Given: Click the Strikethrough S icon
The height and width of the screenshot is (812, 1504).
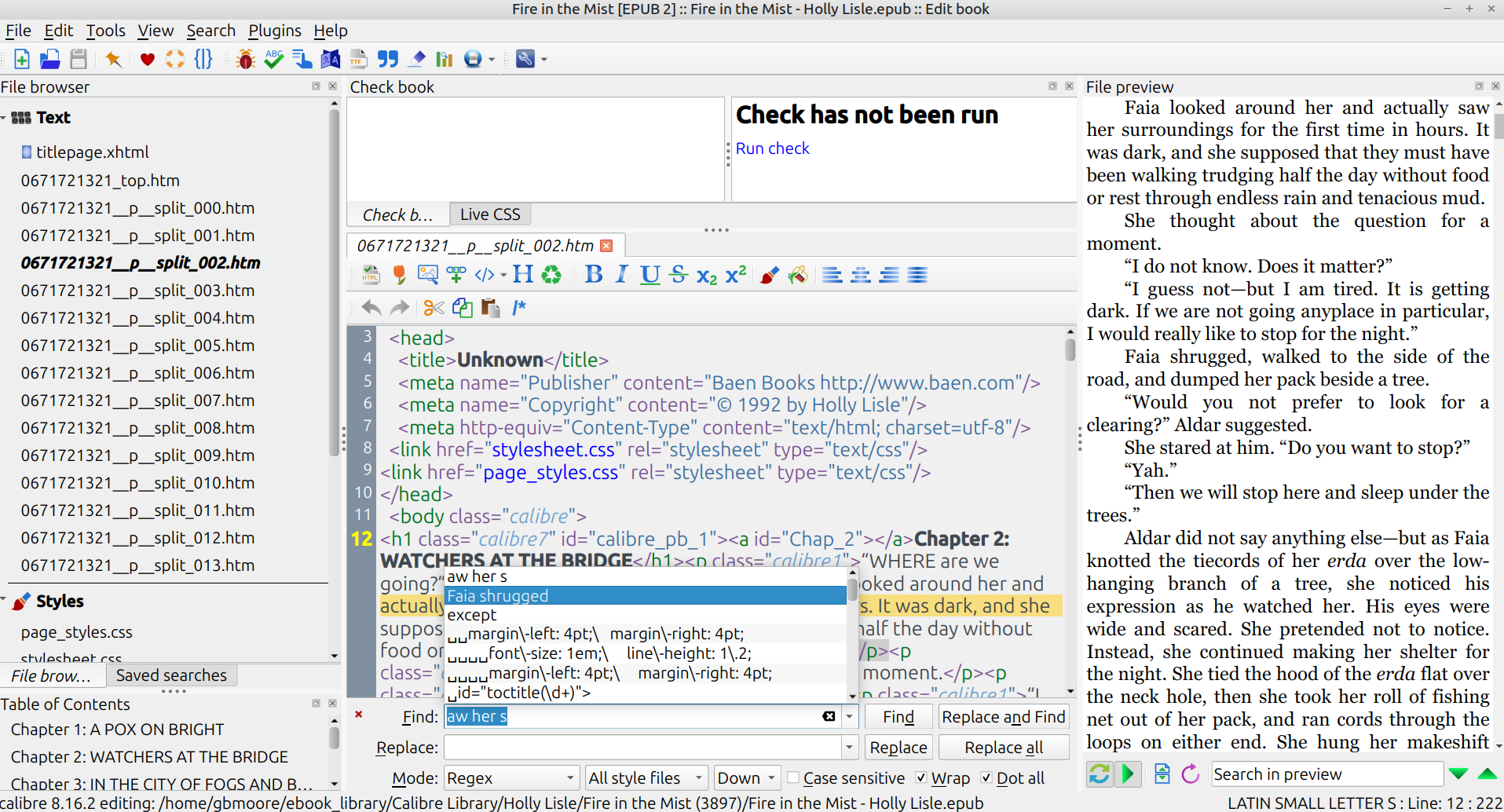Looking at the screenshot, I should [679, 275].
